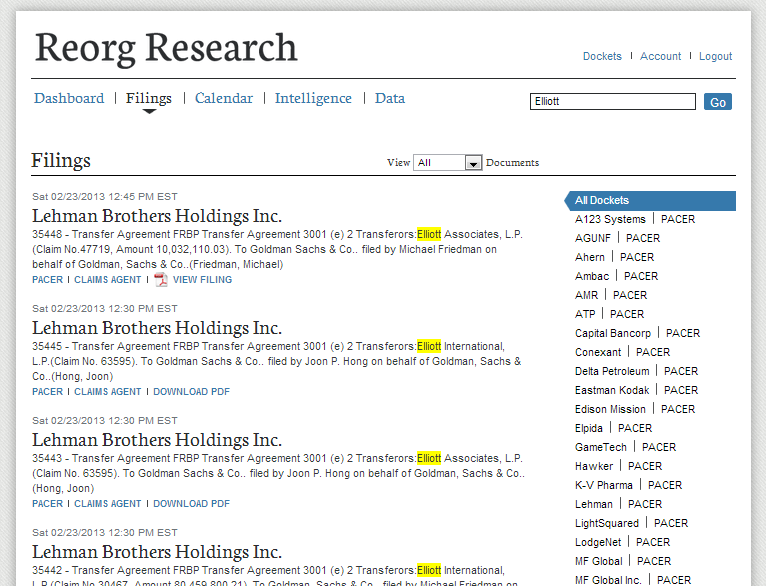The image size is (767, 586).
Task: Focus the search field containing Elliott
Action: (612, 101)
